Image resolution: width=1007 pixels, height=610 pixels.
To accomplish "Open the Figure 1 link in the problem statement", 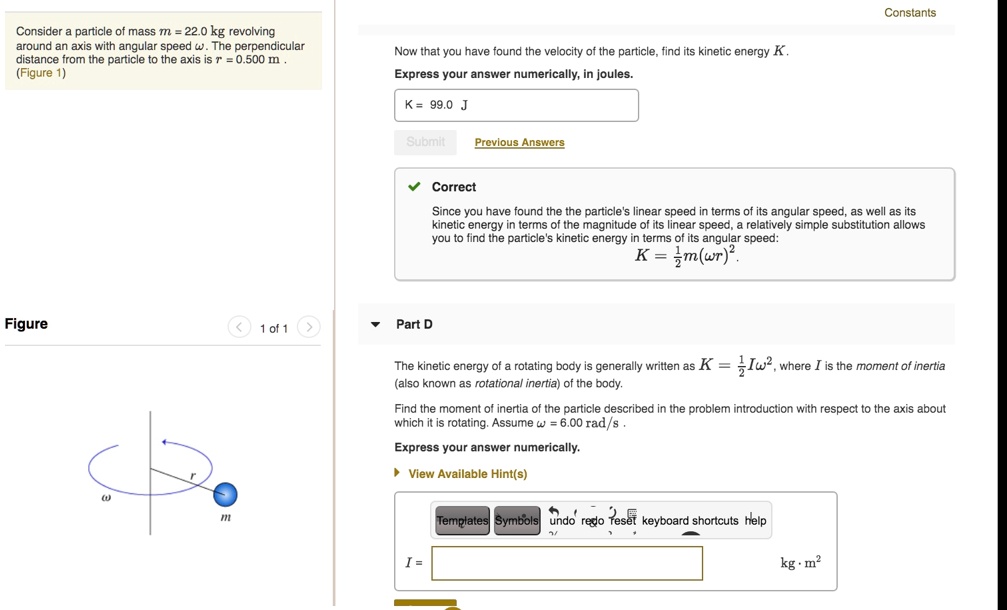I will click(x=40, y=72).
